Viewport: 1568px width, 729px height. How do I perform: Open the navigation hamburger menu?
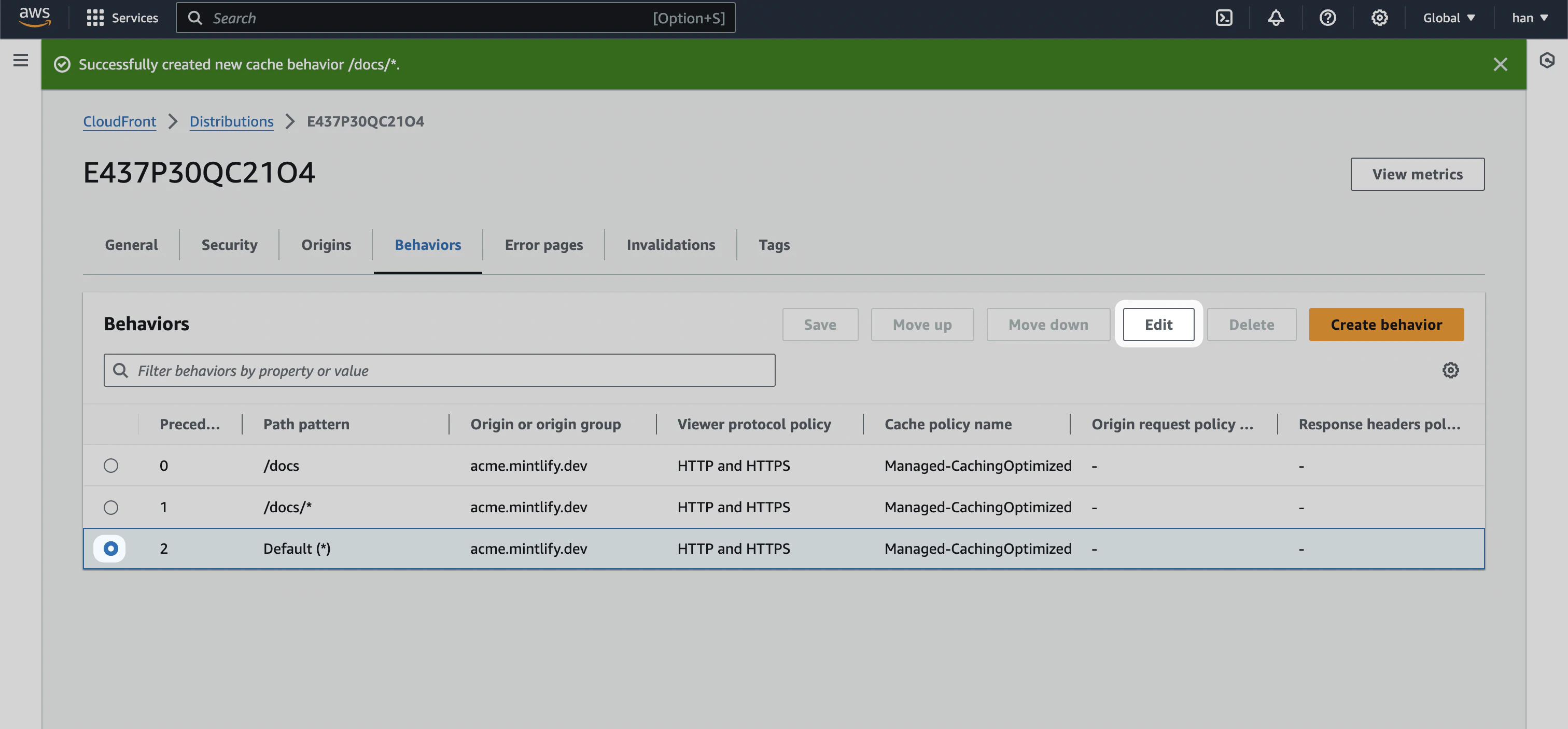coord(21,60)
